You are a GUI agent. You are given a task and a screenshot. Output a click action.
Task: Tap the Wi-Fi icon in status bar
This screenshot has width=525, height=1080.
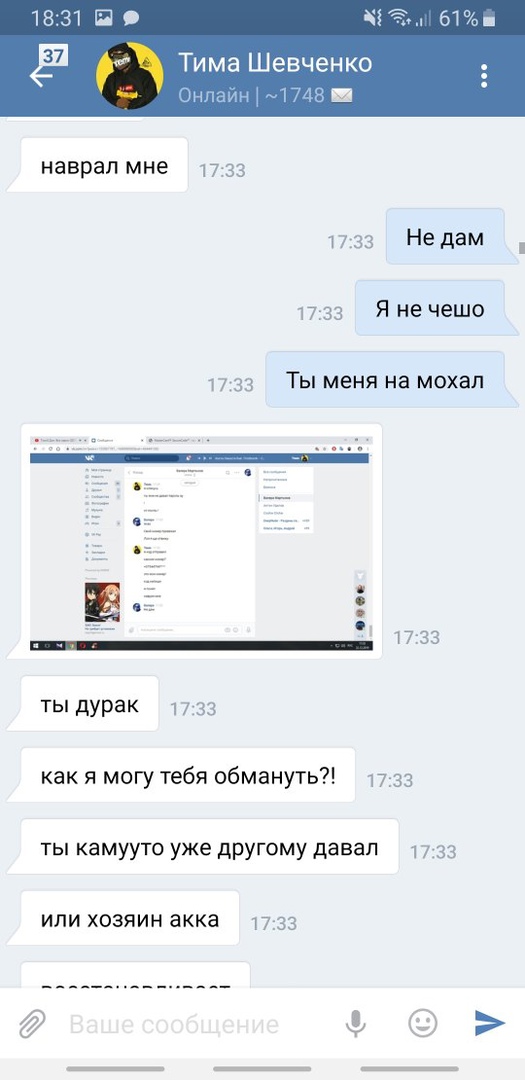(400, 18)
